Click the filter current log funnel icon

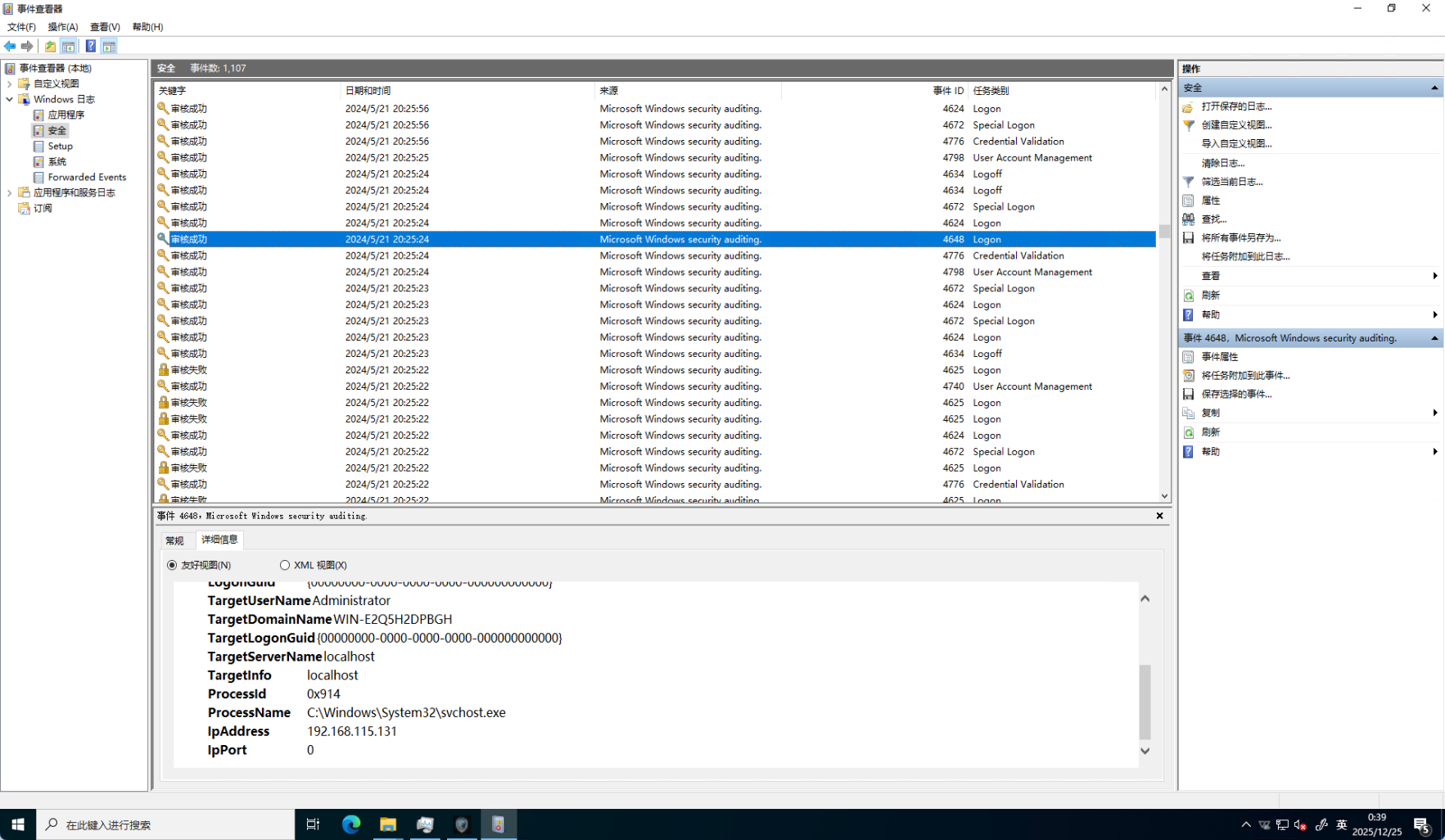[x=1189, y=182]
